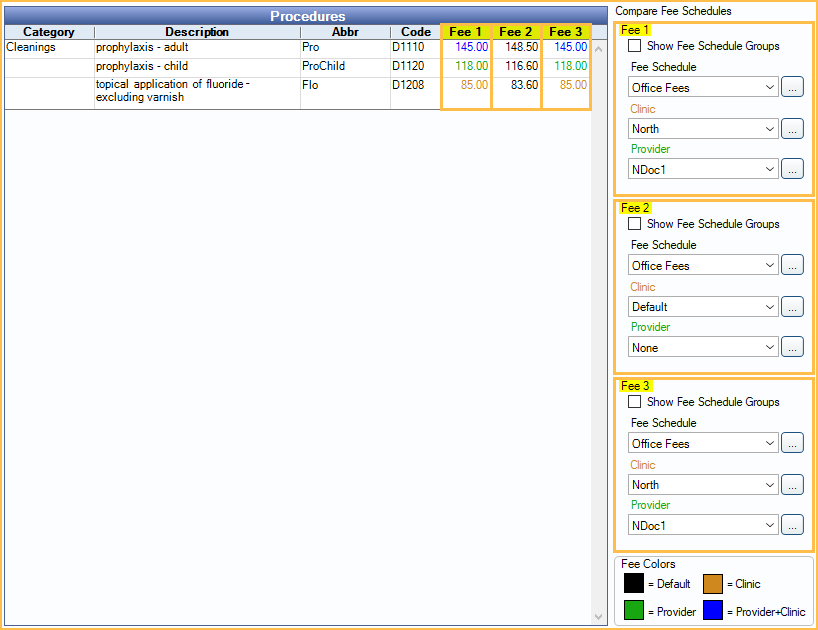Click the Category column header

coord(49,32)
